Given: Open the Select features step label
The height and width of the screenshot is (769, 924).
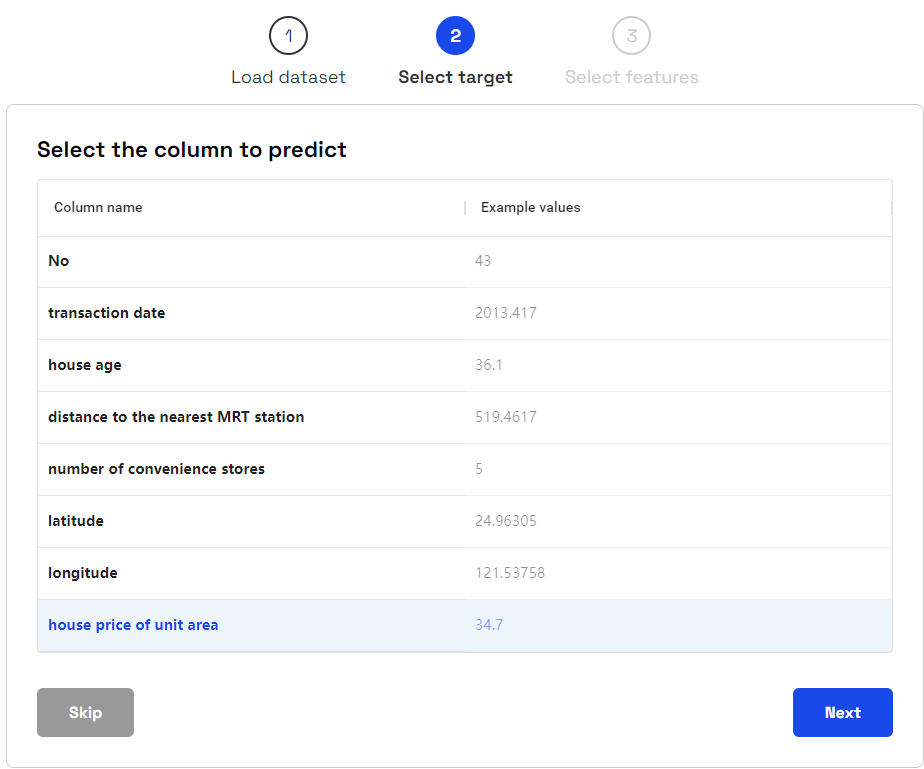Looking at the screenshot, I should tap(631, 77).
